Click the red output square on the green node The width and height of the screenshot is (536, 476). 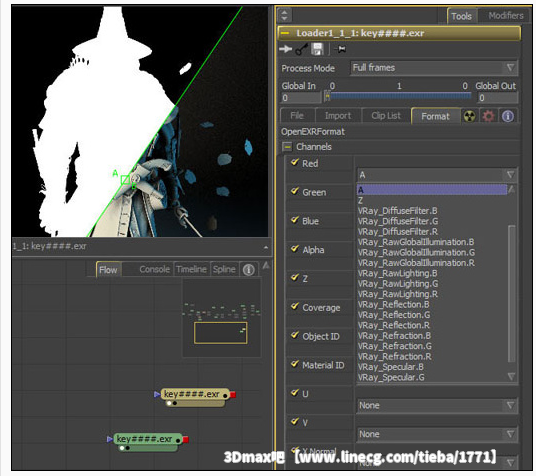185,439
